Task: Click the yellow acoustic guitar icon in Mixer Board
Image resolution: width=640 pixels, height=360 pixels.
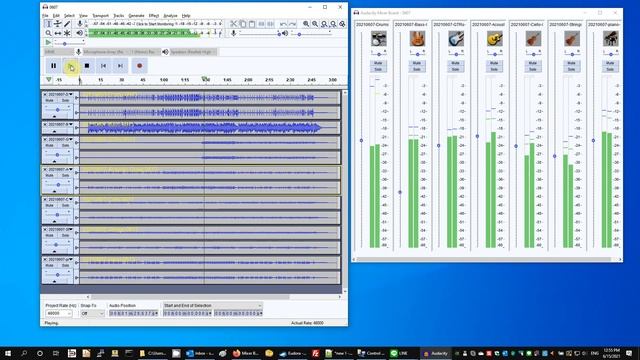Action: coord(495,39)
